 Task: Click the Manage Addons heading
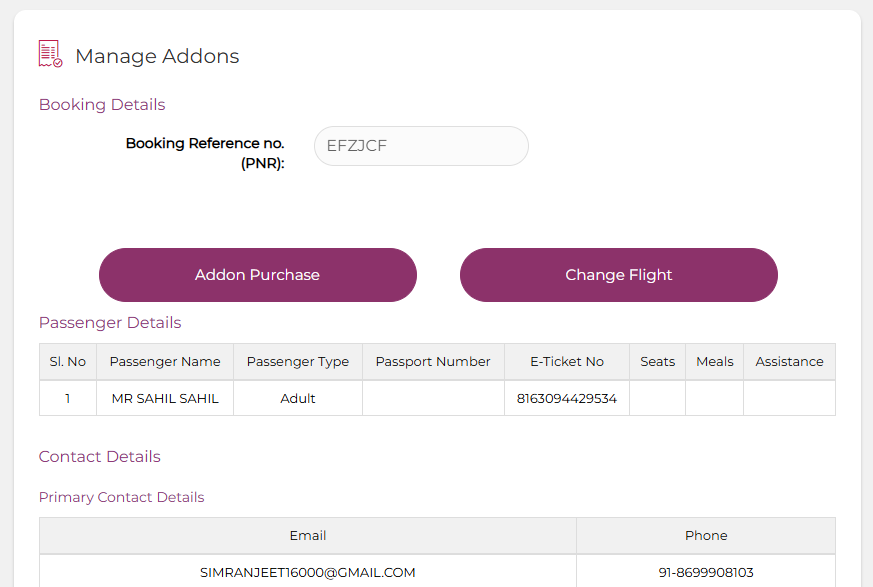157,56
